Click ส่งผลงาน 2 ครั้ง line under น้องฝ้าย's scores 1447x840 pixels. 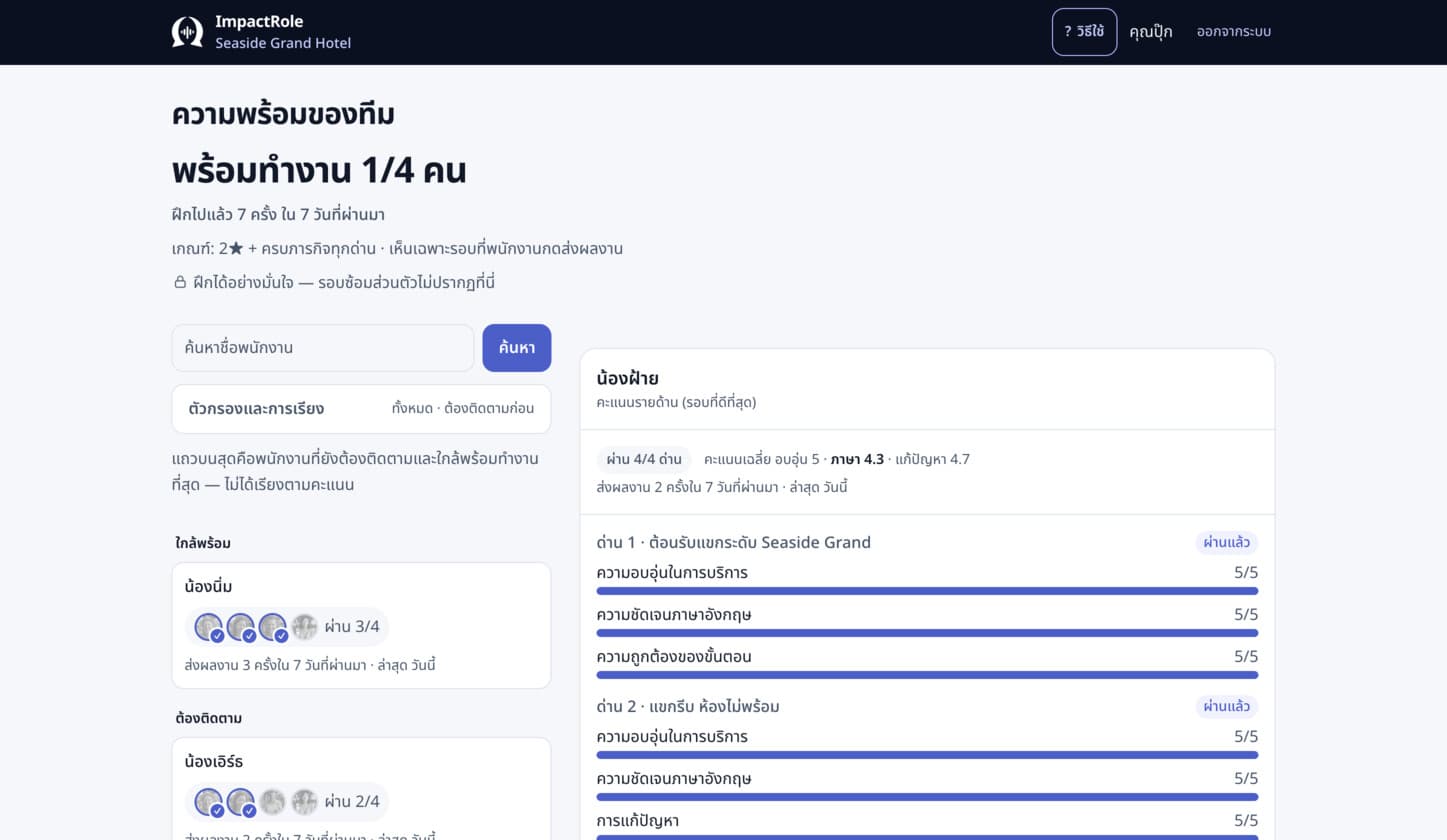point(722,488)
